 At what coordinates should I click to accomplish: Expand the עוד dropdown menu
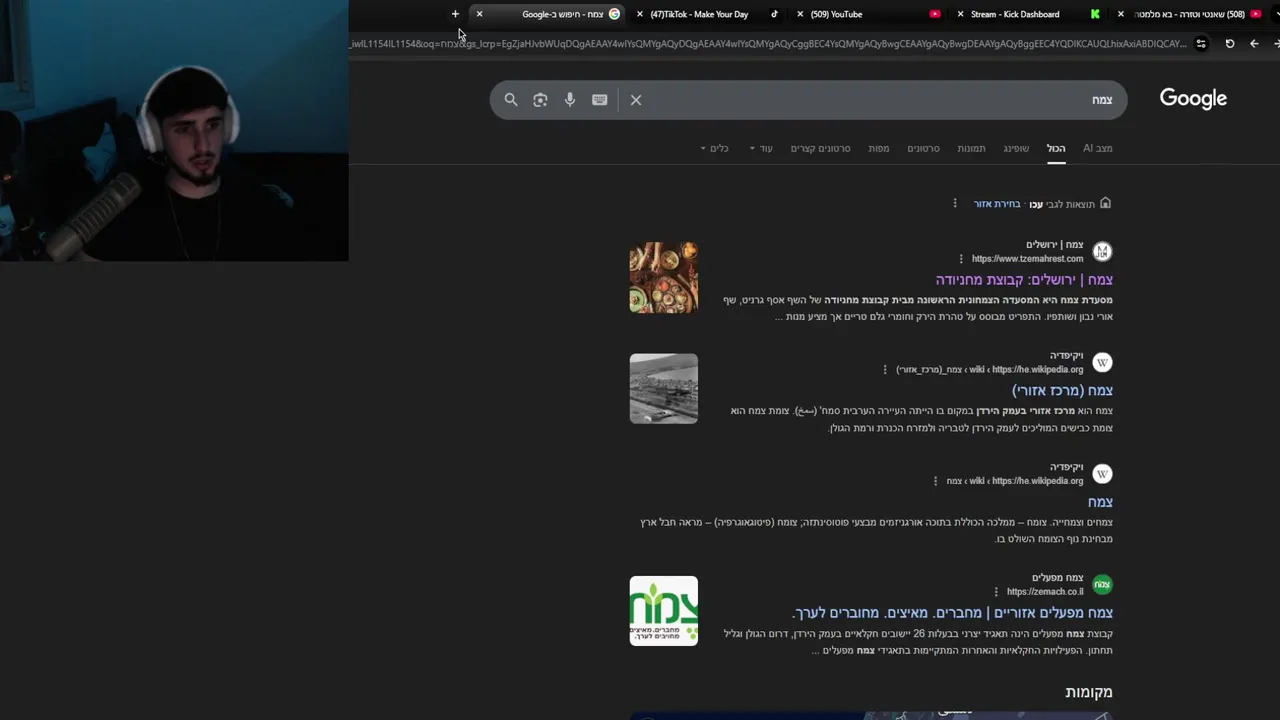pyautogui.click(x=761, y=148)
